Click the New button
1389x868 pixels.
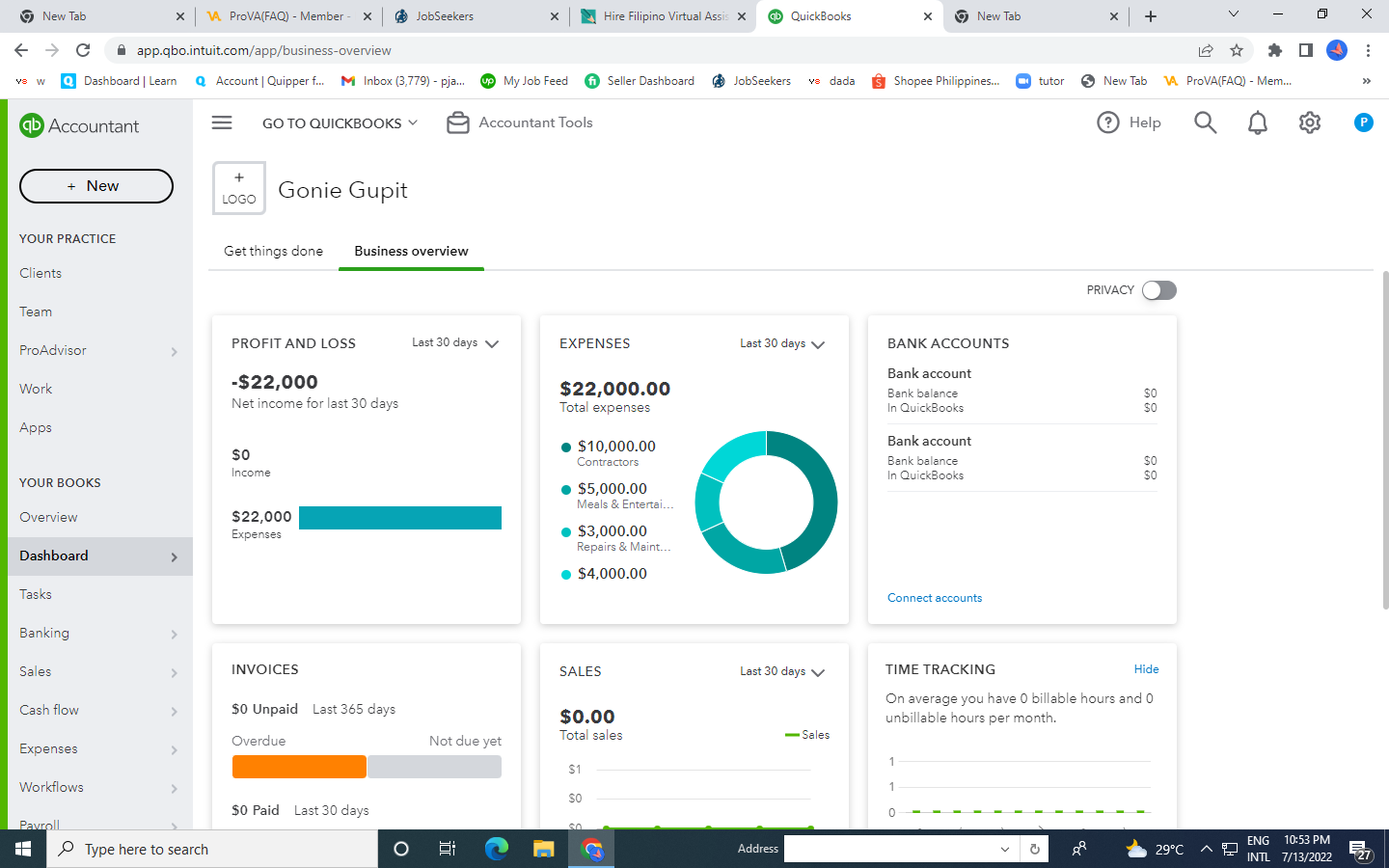tap(96, 186)
